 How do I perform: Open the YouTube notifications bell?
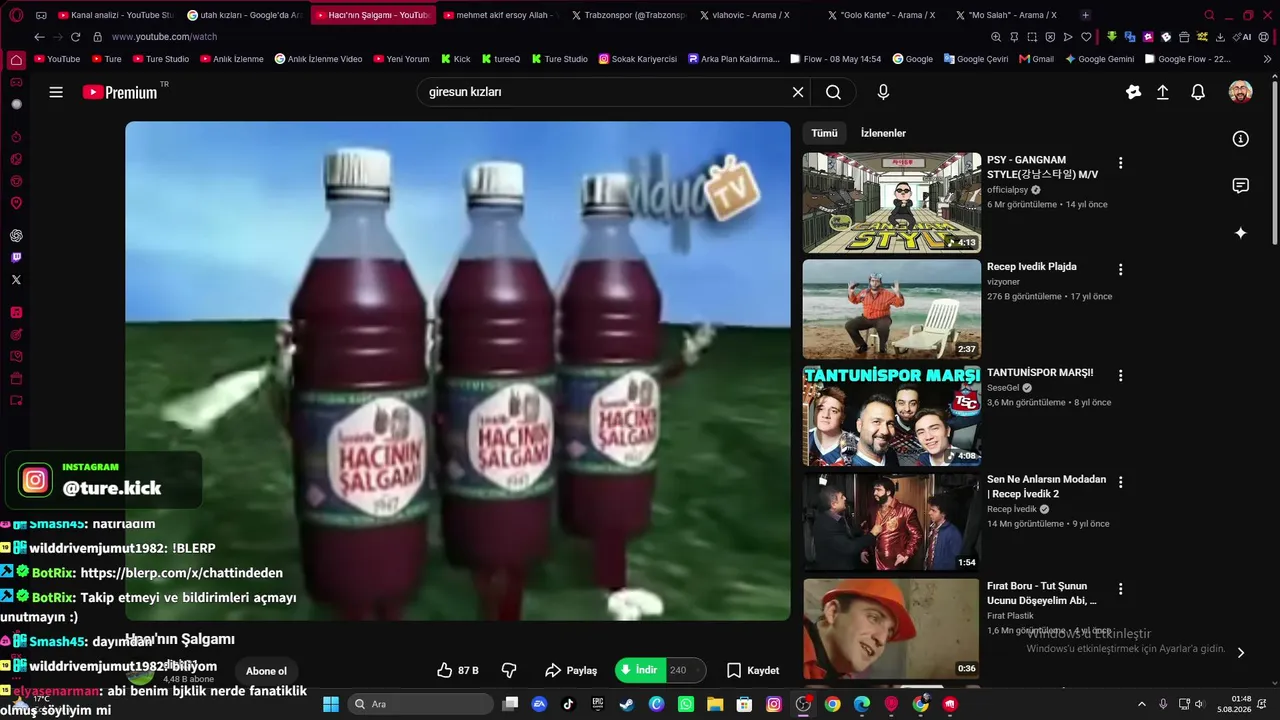(1198, 92)
